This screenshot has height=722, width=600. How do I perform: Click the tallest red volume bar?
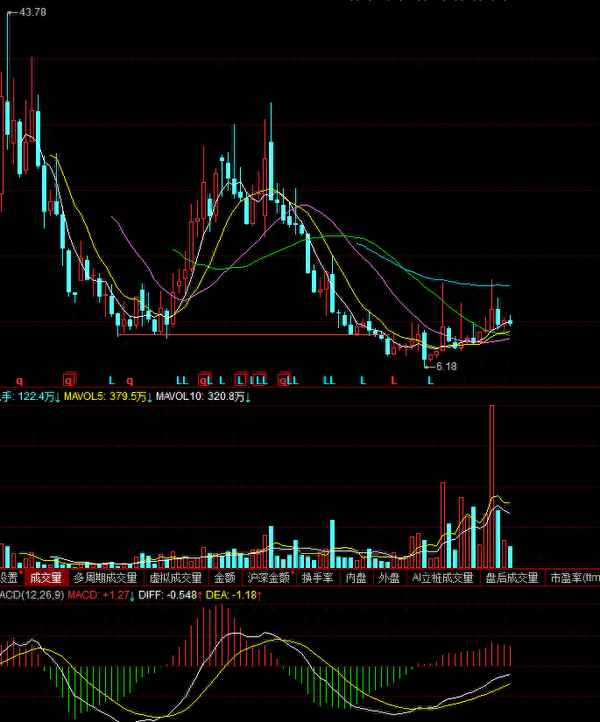[491, 480]
